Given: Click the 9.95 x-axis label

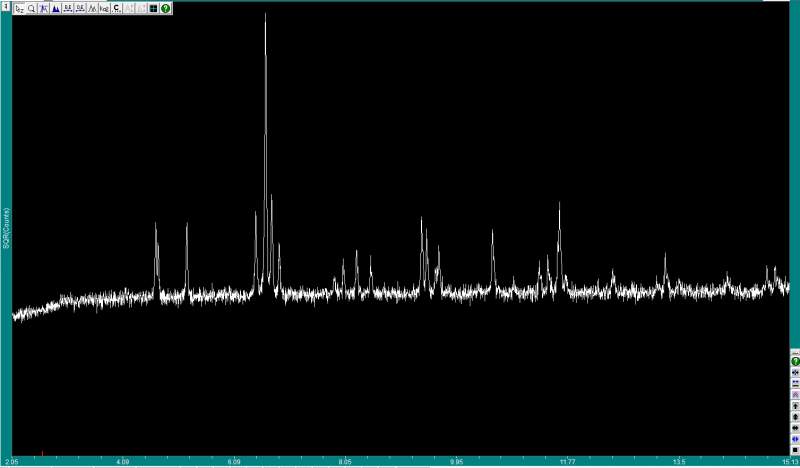Looking at the screenshot, I should point(457,462).
